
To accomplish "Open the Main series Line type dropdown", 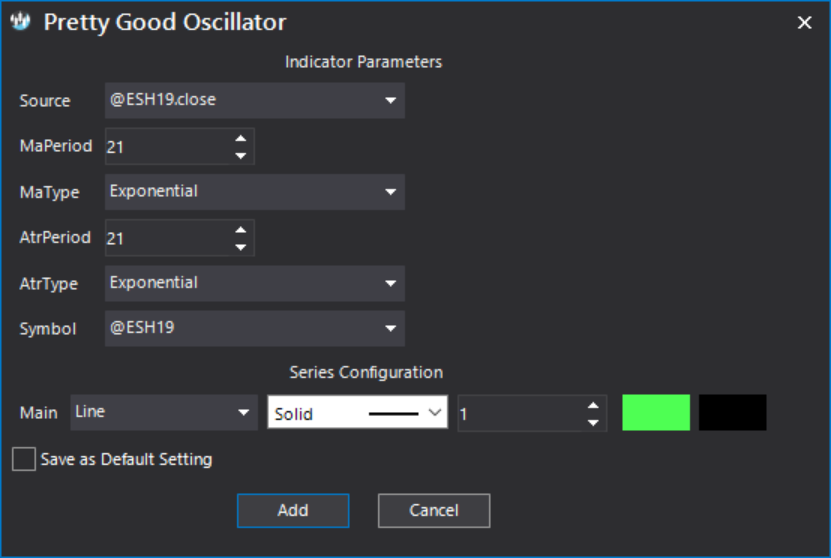I will pos(164,412).
